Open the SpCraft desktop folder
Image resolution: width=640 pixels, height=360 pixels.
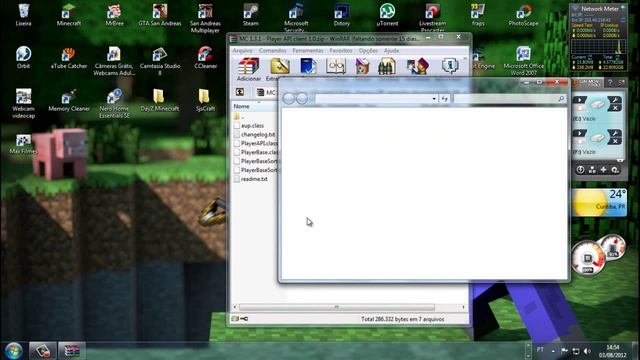tap(205, 100)
